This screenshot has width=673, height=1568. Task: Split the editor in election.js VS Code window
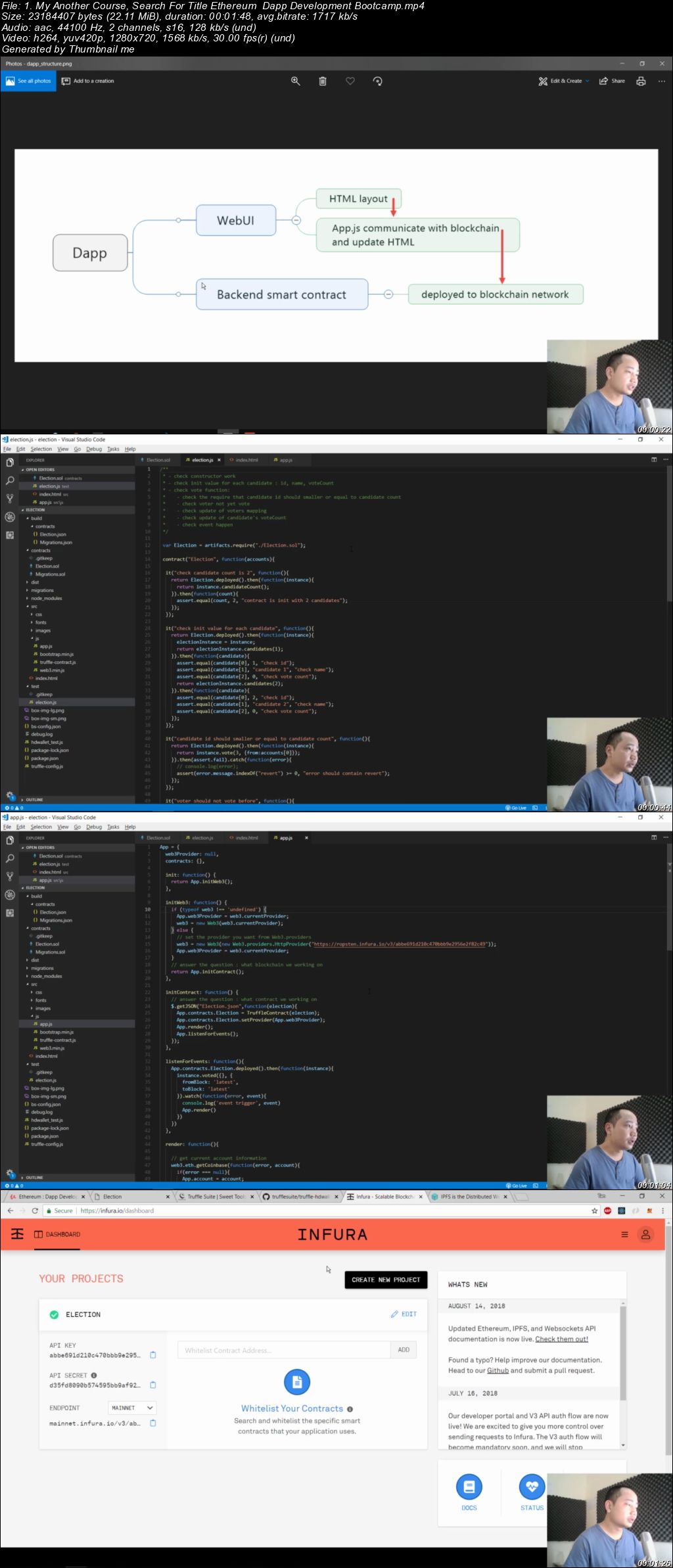pos(654,460)
